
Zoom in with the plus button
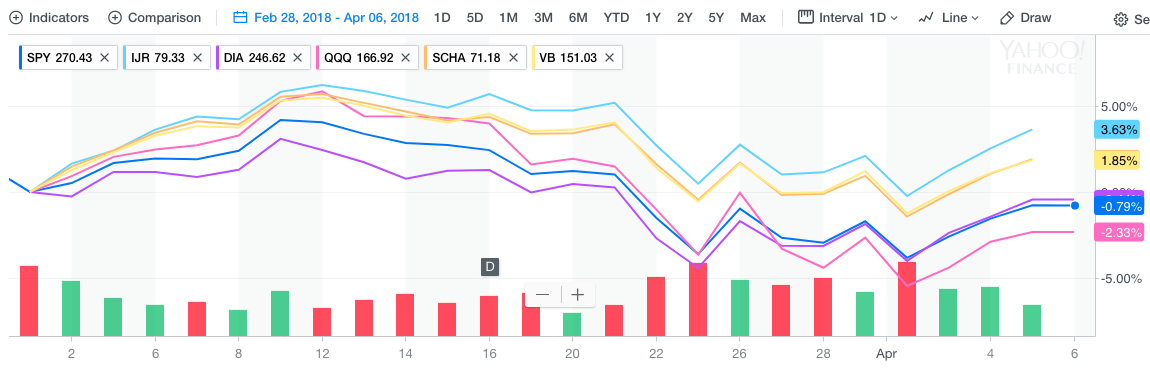[577, 295]
